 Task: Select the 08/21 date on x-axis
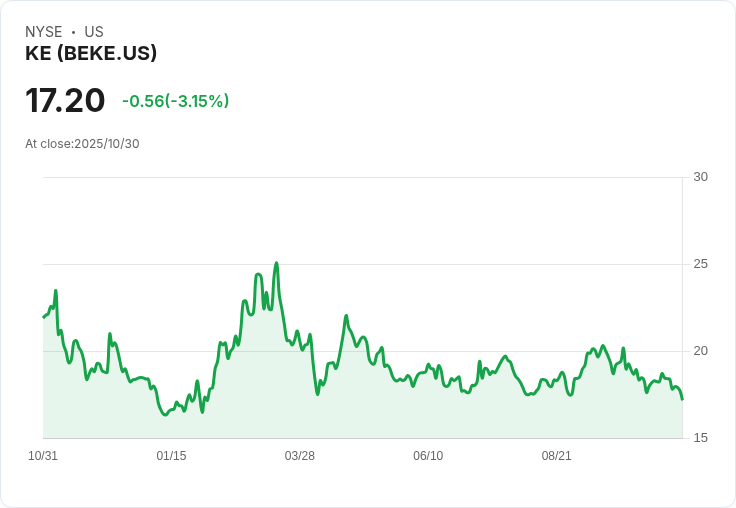point(556,456)
